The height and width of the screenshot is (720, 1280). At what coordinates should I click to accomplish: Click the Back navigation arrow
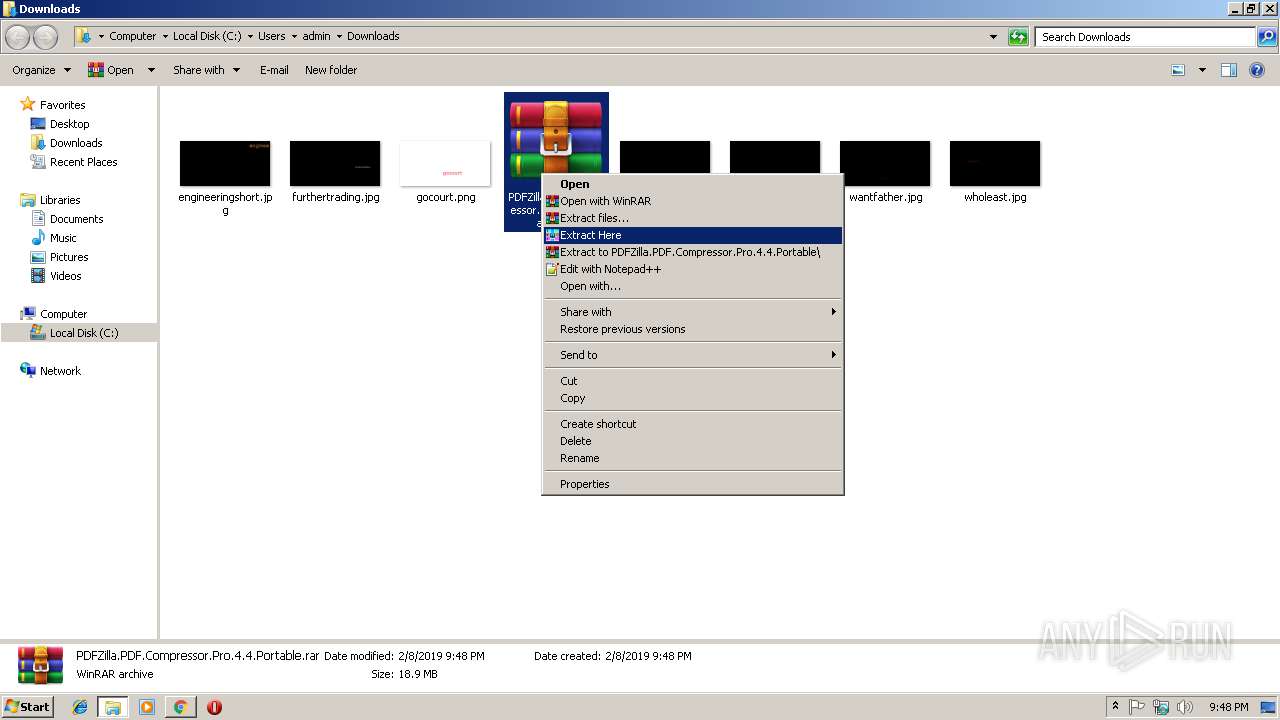click(x=17, y=37)
